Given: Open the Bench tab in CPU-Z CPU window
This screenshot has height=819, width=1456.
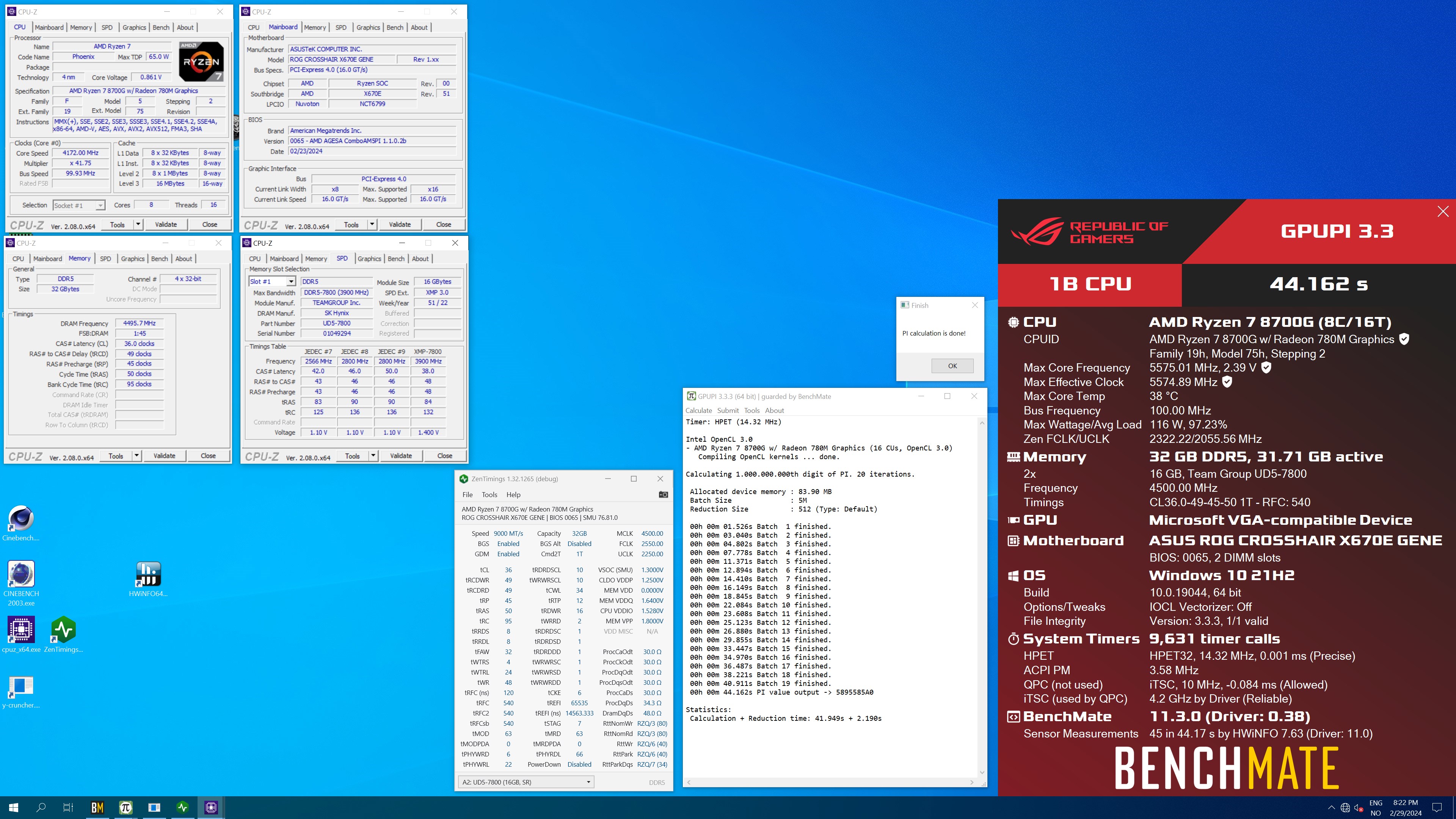Looking at the screenshot, I should tap(160, 27).
